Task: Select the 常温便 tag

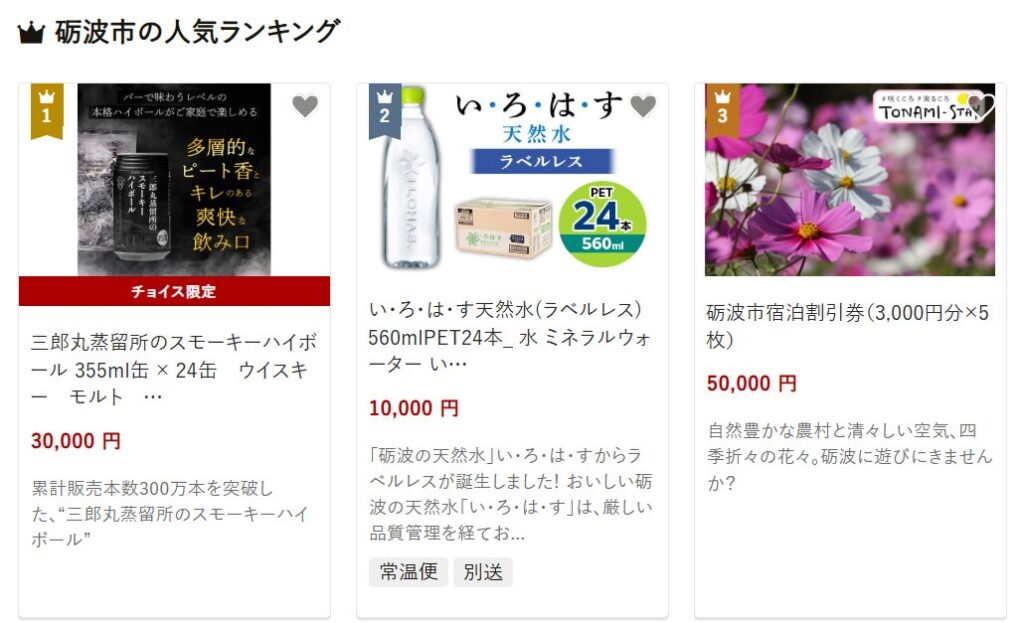Action: click(x=409, y=572)
